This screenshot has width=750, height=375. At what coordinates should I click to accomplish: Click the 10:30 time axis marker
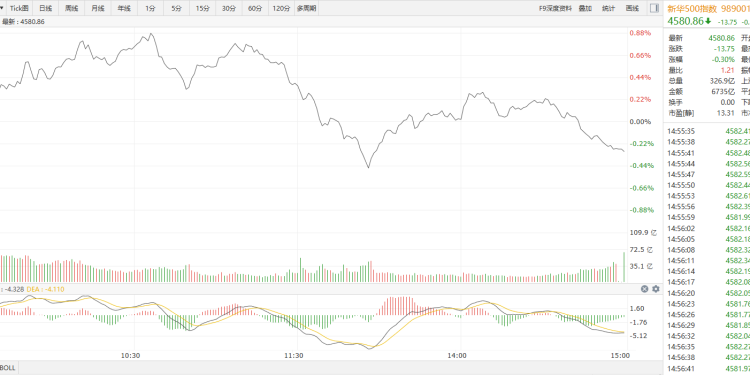131,355
